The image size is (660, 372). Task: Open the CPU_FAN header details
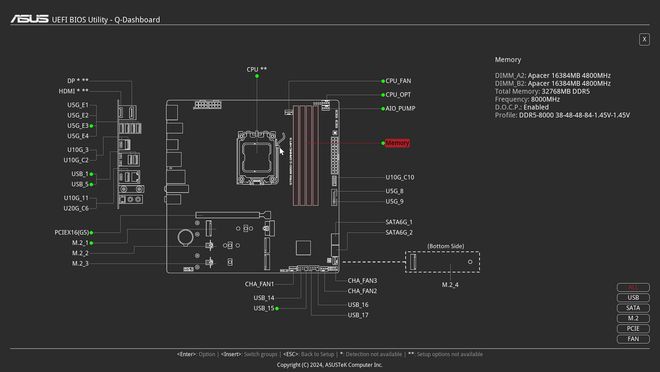398,81
